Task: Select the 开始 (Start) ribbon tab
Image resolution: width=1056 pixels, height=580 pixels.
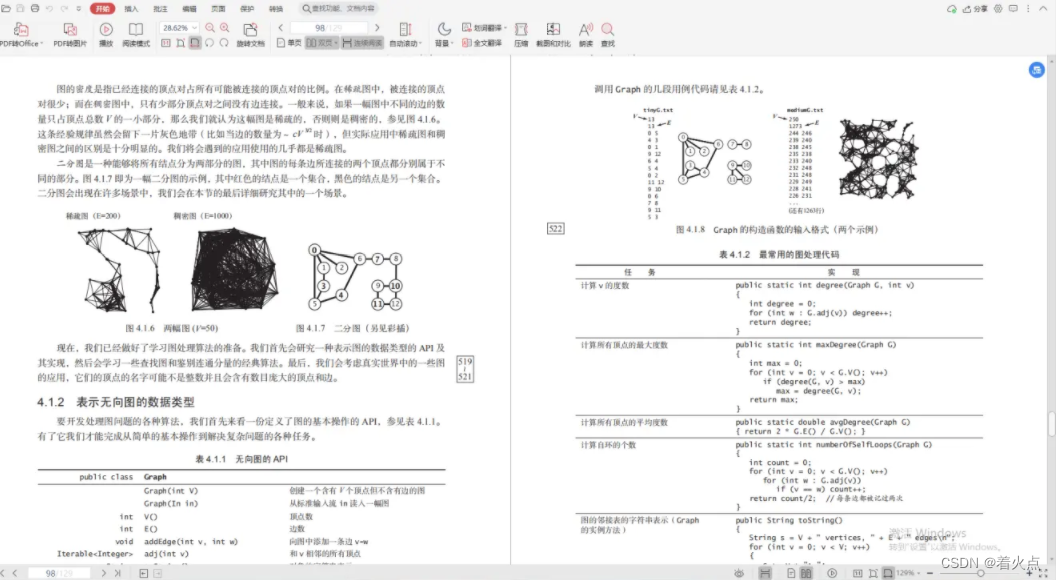Action: (x=102, y=9)
